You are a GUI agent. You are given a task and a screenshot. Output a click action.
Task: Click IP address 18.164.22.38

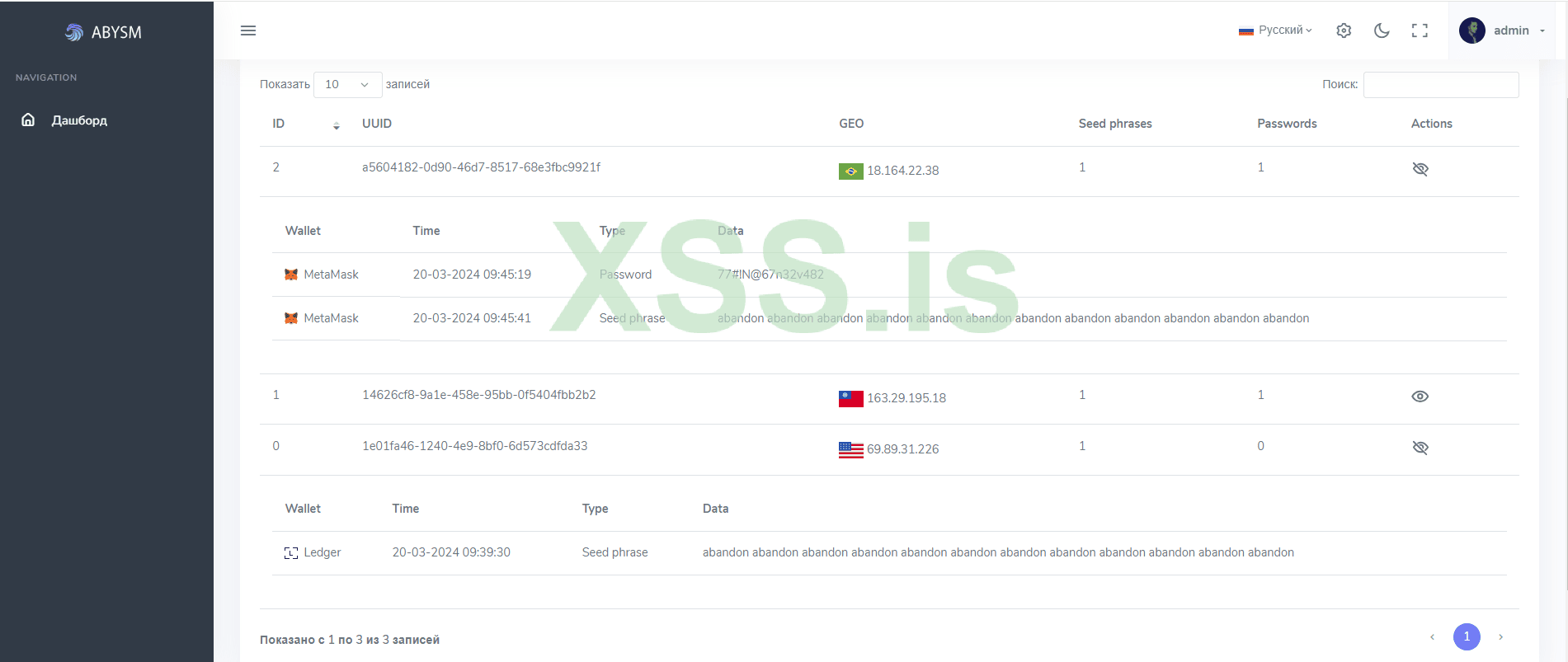pos(902,171)
